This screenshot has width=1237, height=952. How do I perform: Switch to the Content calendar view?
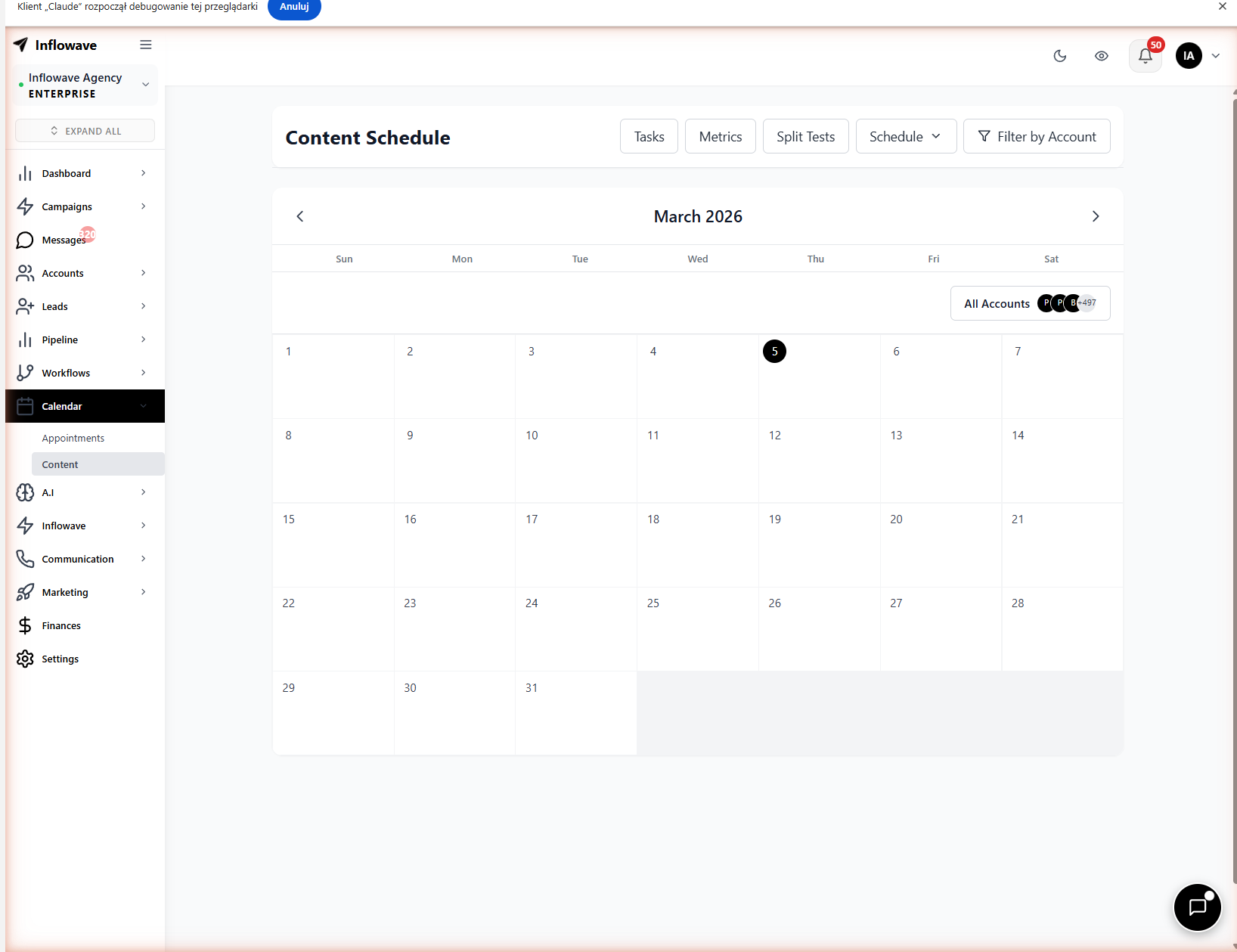60,464
